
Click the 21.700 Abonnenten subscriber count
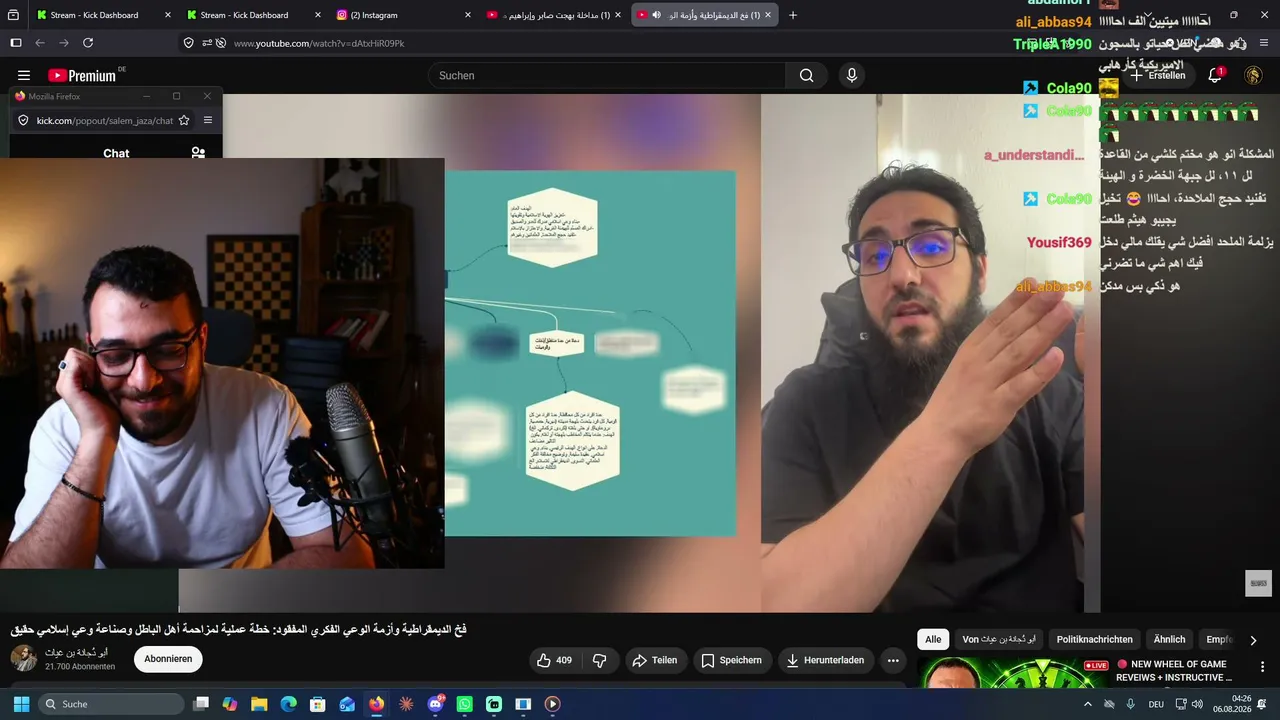(x=80, y=667)
